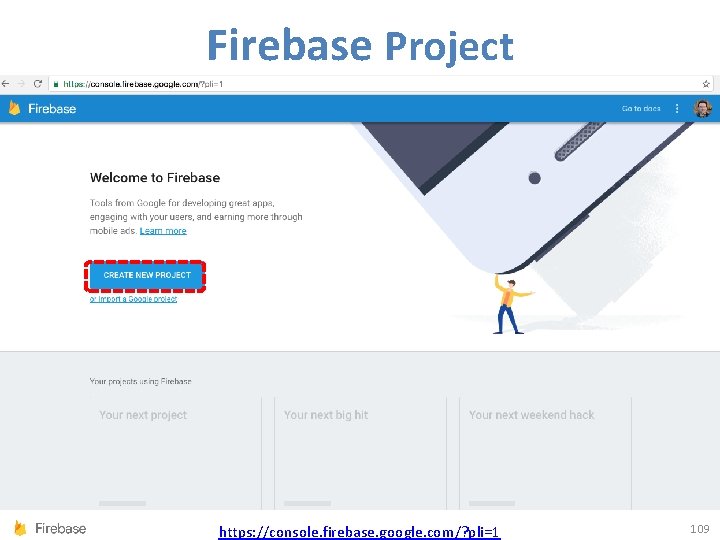Click the browser forward arrow

21,84
